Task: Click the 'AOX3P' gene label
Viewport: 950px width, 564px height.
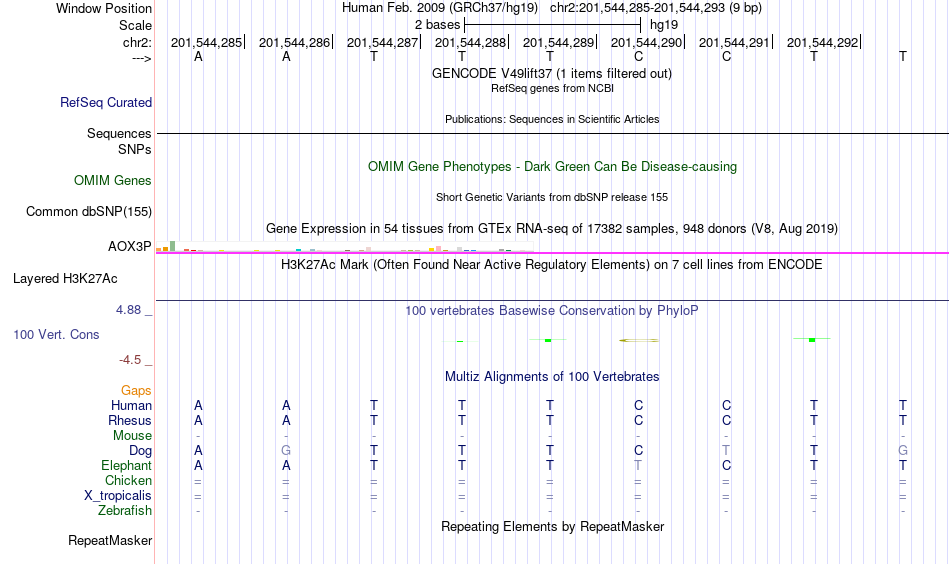Action: (x=130, y=247)
